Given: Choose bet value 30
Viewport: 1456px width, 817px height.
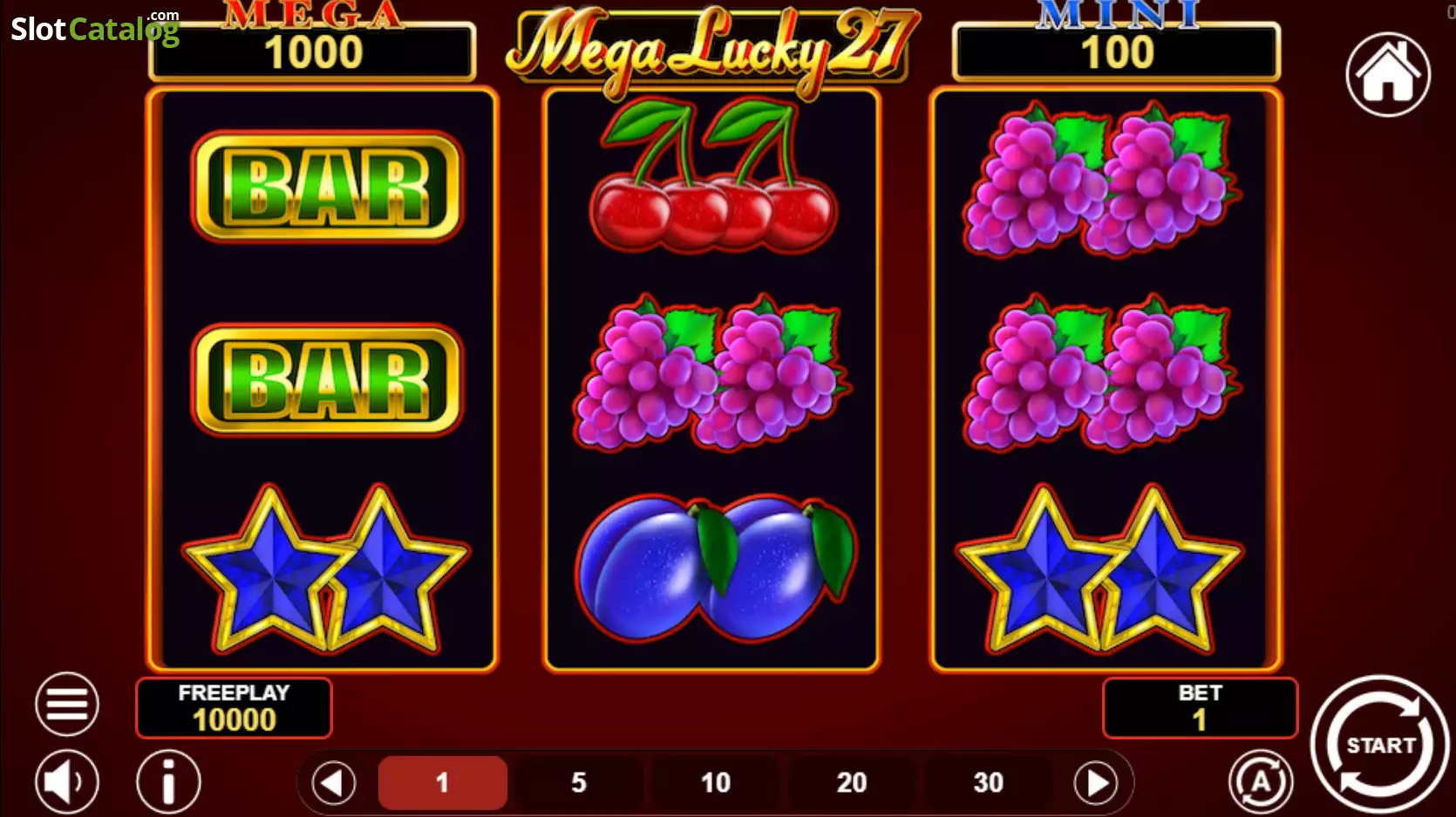Looking at the screenshot, I should point(988,783).
